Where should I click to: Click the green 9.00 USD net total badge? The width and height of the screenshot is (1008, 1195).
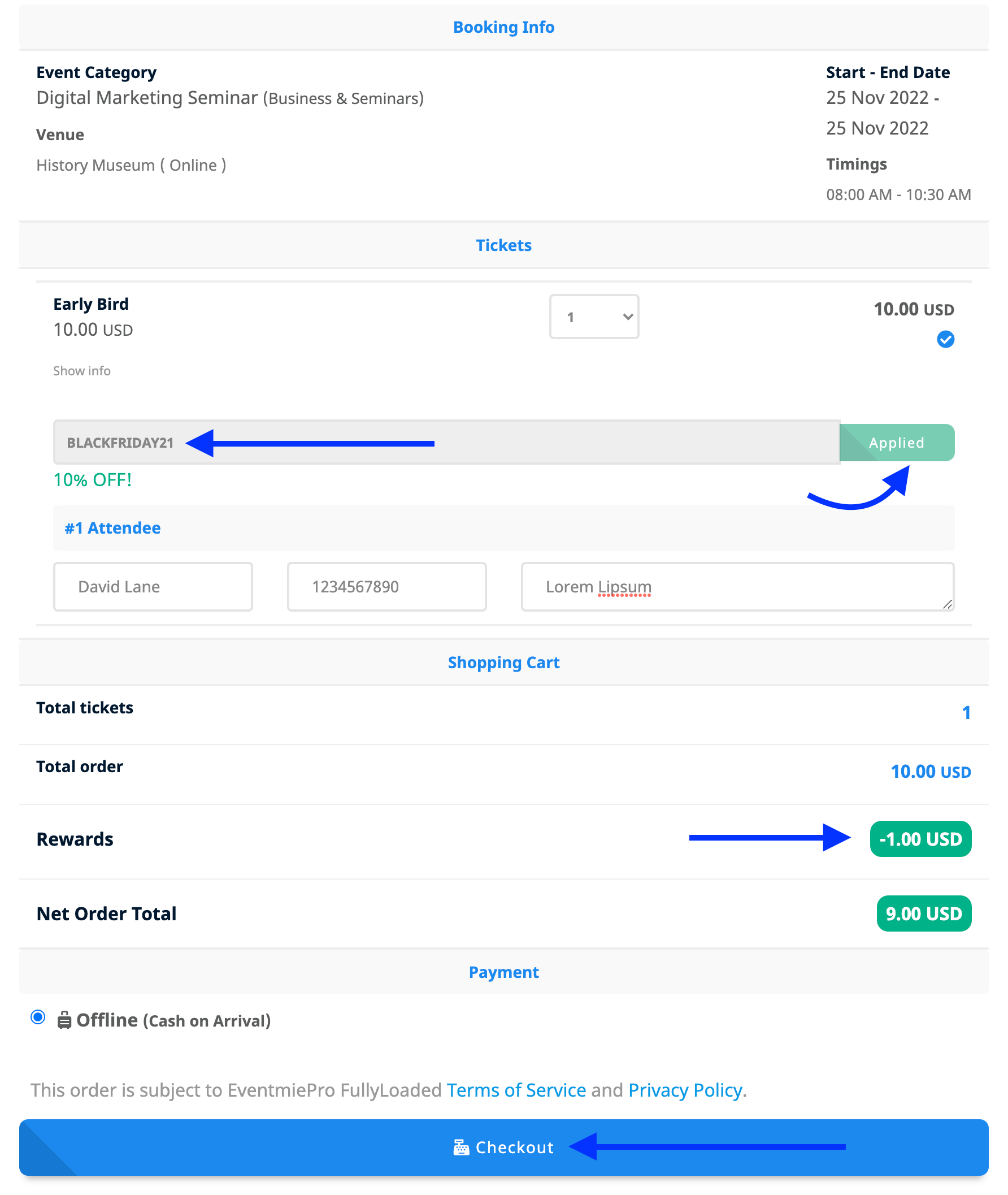(x=923, y=913)
